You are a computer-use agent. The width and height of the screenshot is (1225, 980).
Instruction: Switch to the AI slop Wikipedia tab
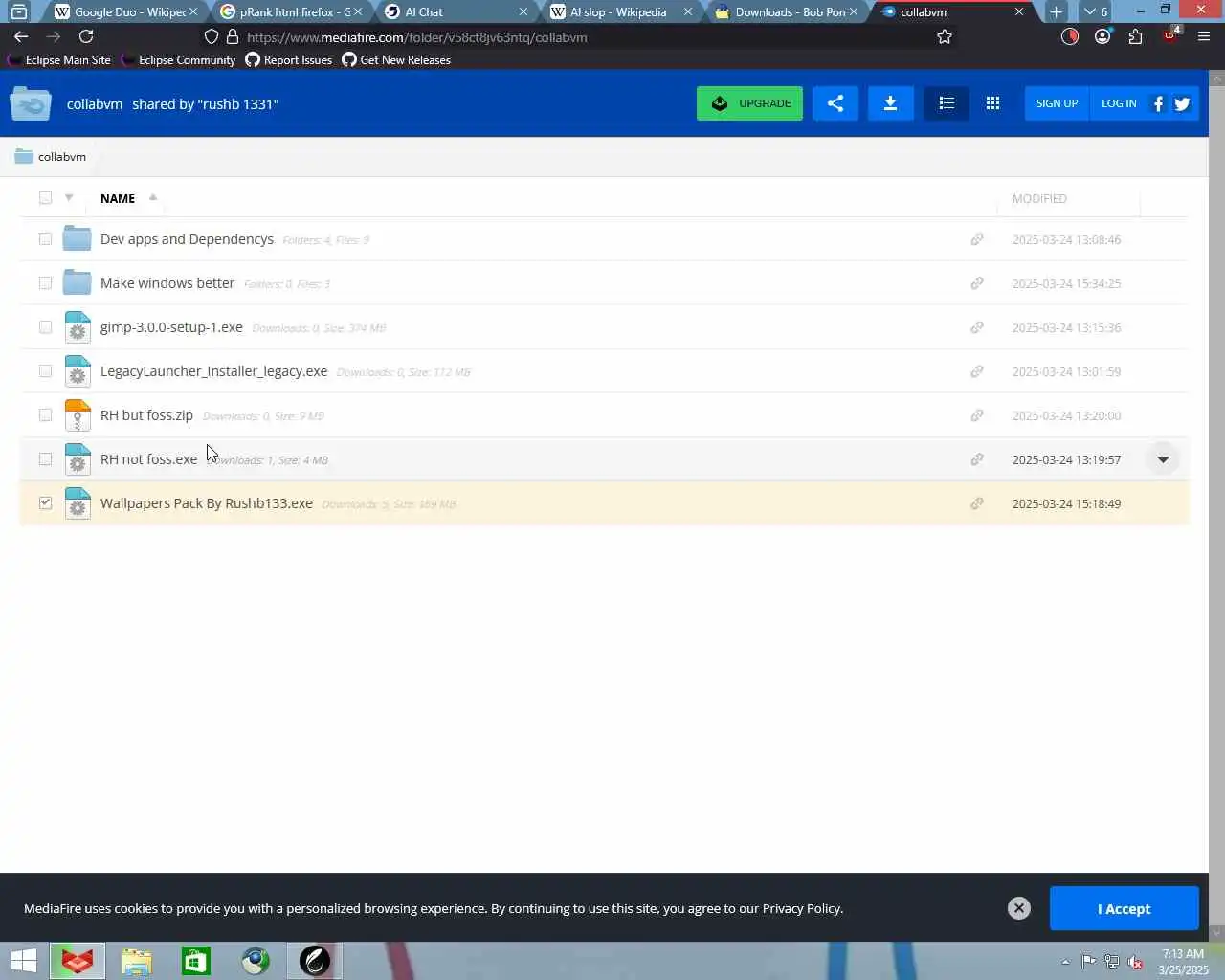click(x=621, y=11)
